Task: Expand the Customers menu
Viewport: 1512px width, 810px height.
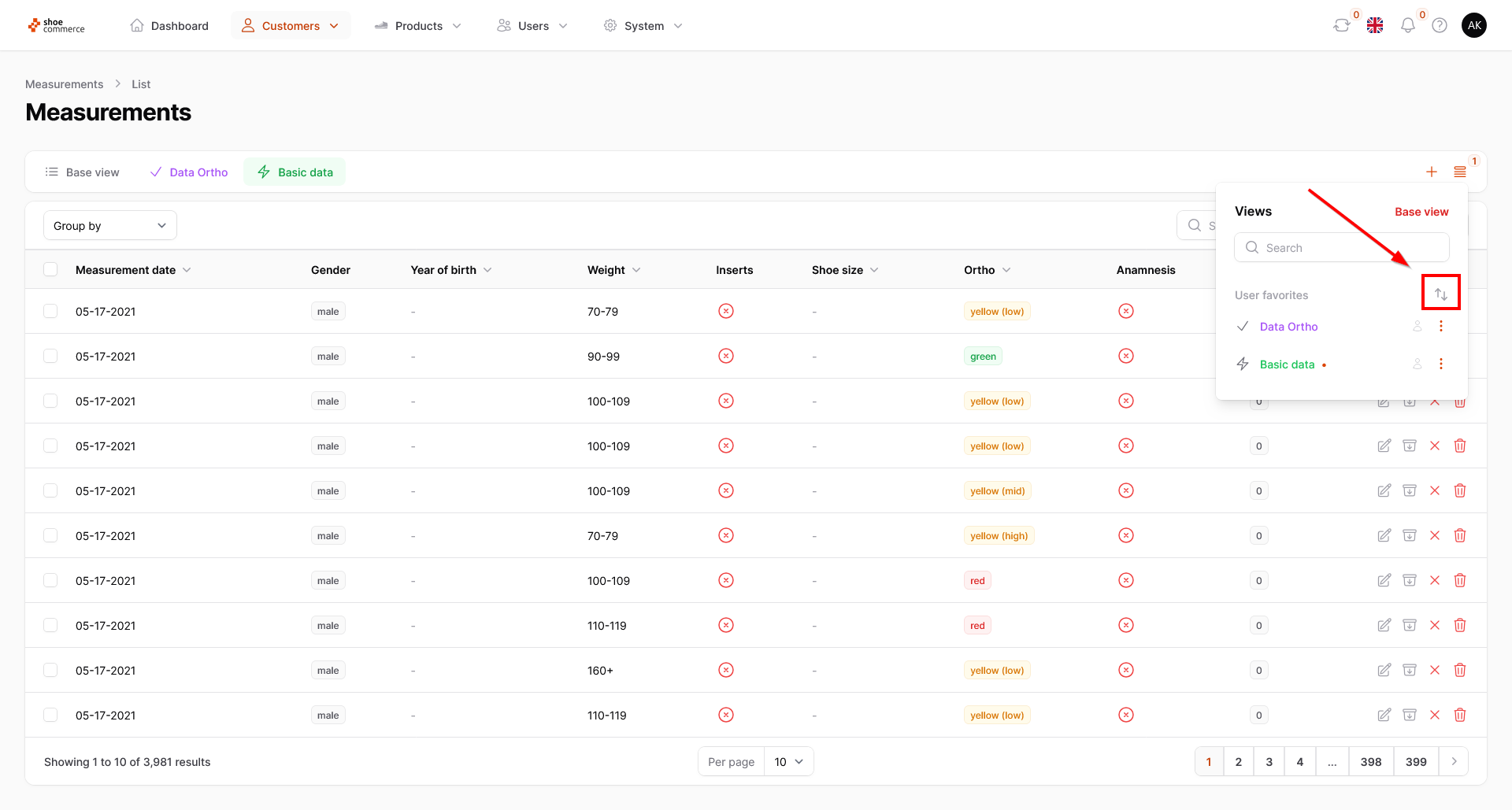Action: [291, 26]
